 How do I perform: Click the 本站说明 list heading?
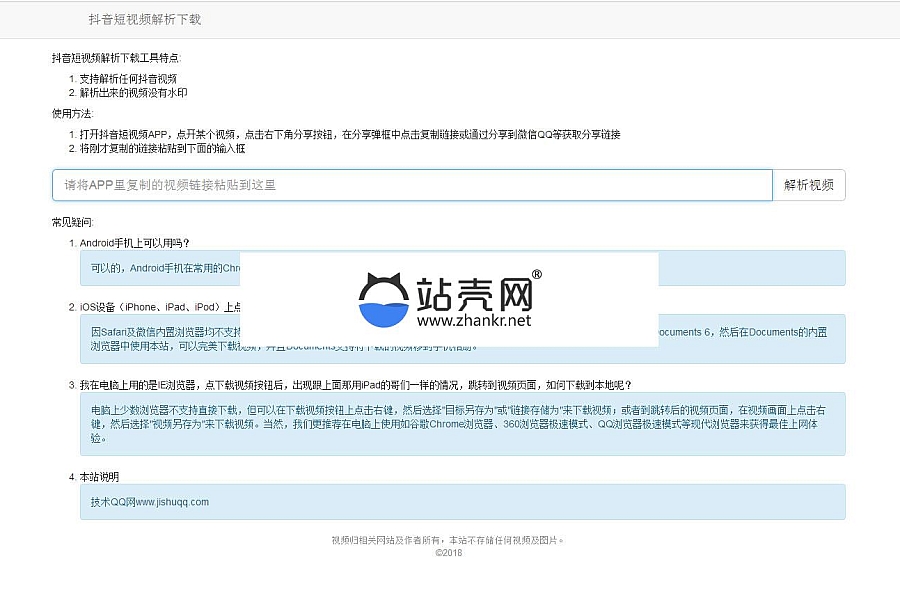click(x=99, y=477)
